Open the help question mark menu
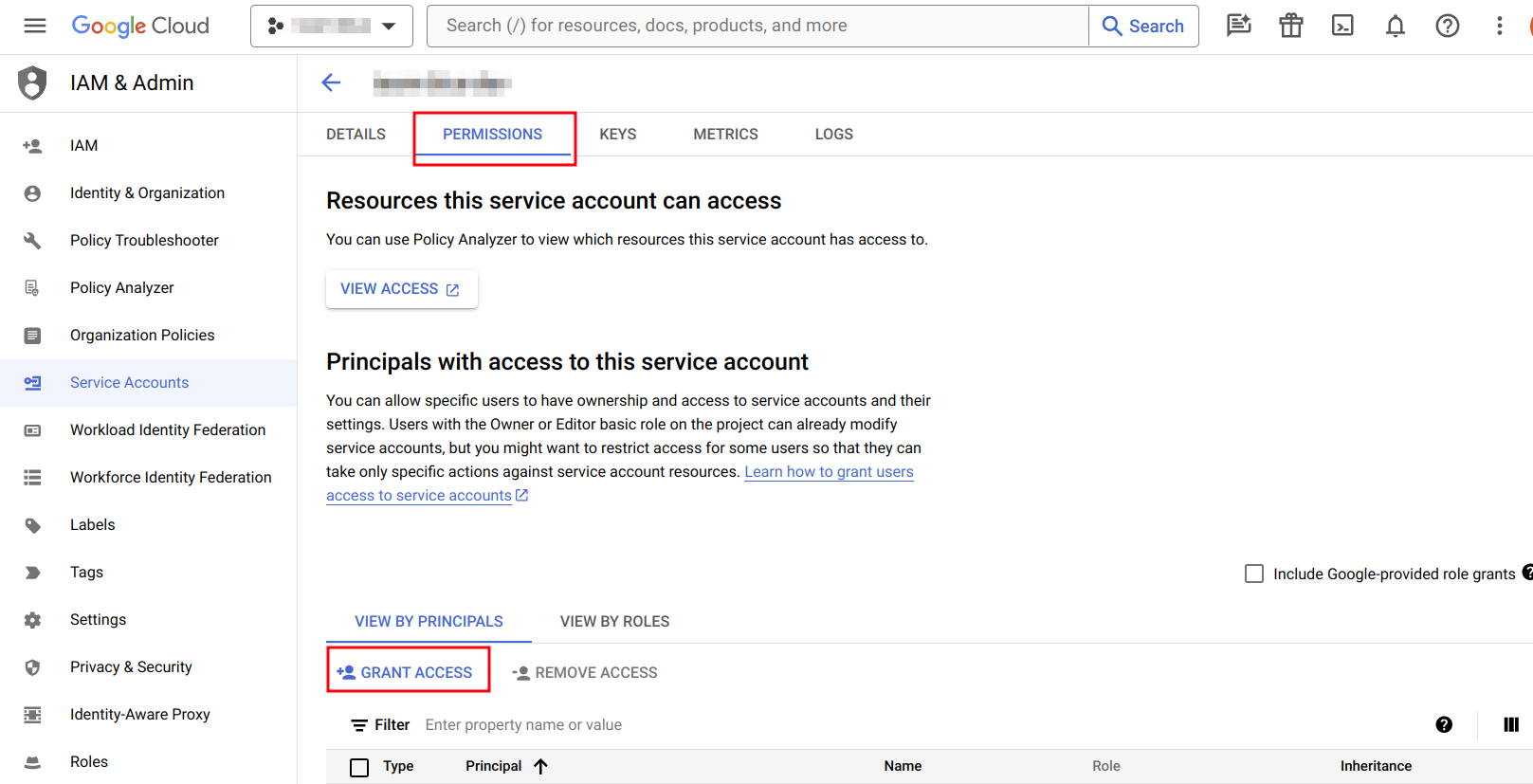This screenshot has height=784, width=1533. coord(1447,26)
